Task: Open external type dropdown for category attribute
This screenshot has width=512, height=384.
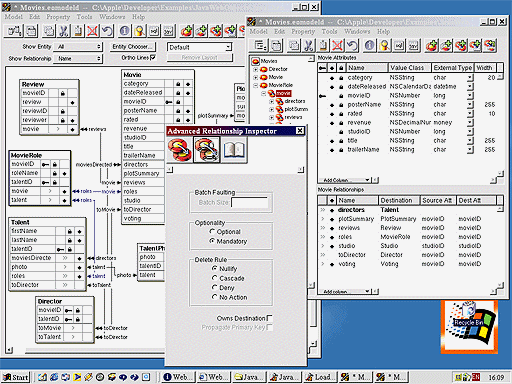Action: [470, 78]
